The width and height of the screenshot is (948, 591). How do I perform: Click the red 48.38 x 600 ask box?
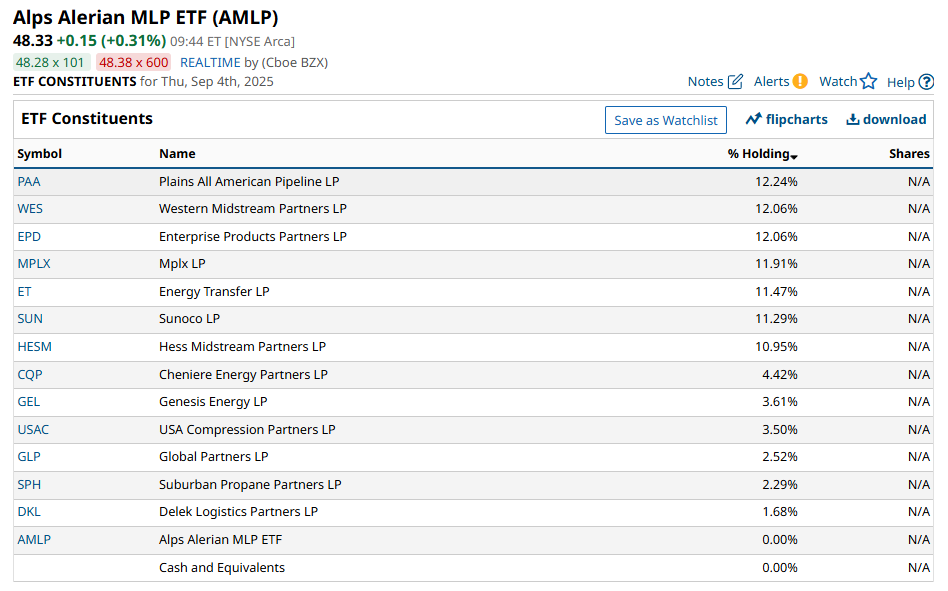point(134,62)
